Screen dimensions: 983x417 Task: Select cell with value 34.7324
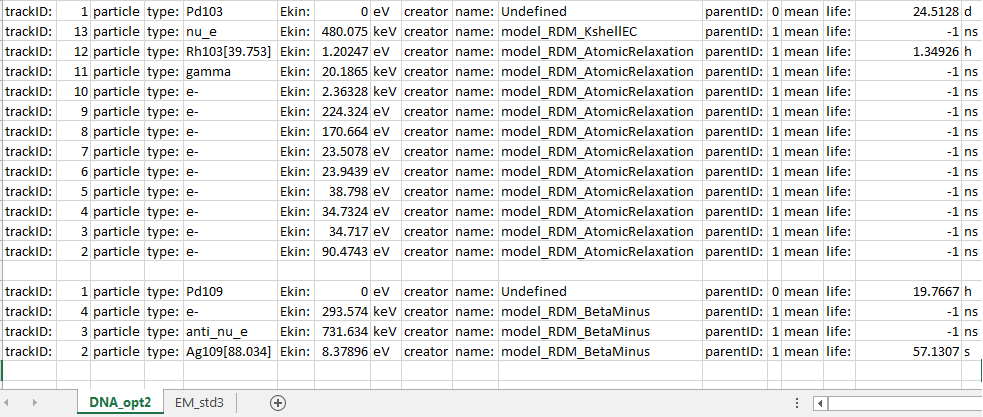342,211
